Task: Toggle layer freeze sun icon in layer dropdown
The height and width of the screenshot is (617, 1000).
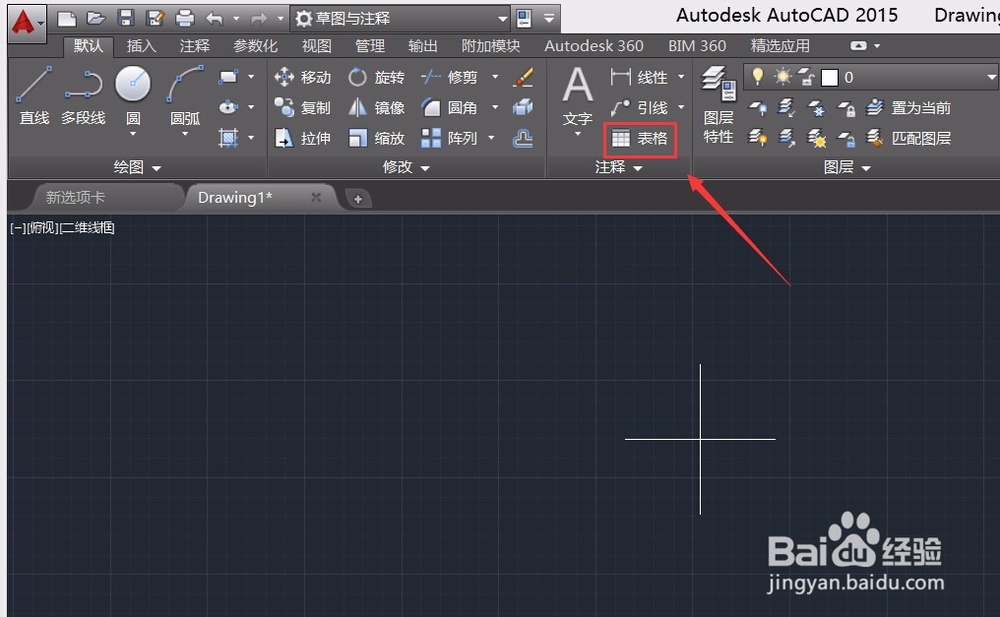Action: [x=783, y=77]
